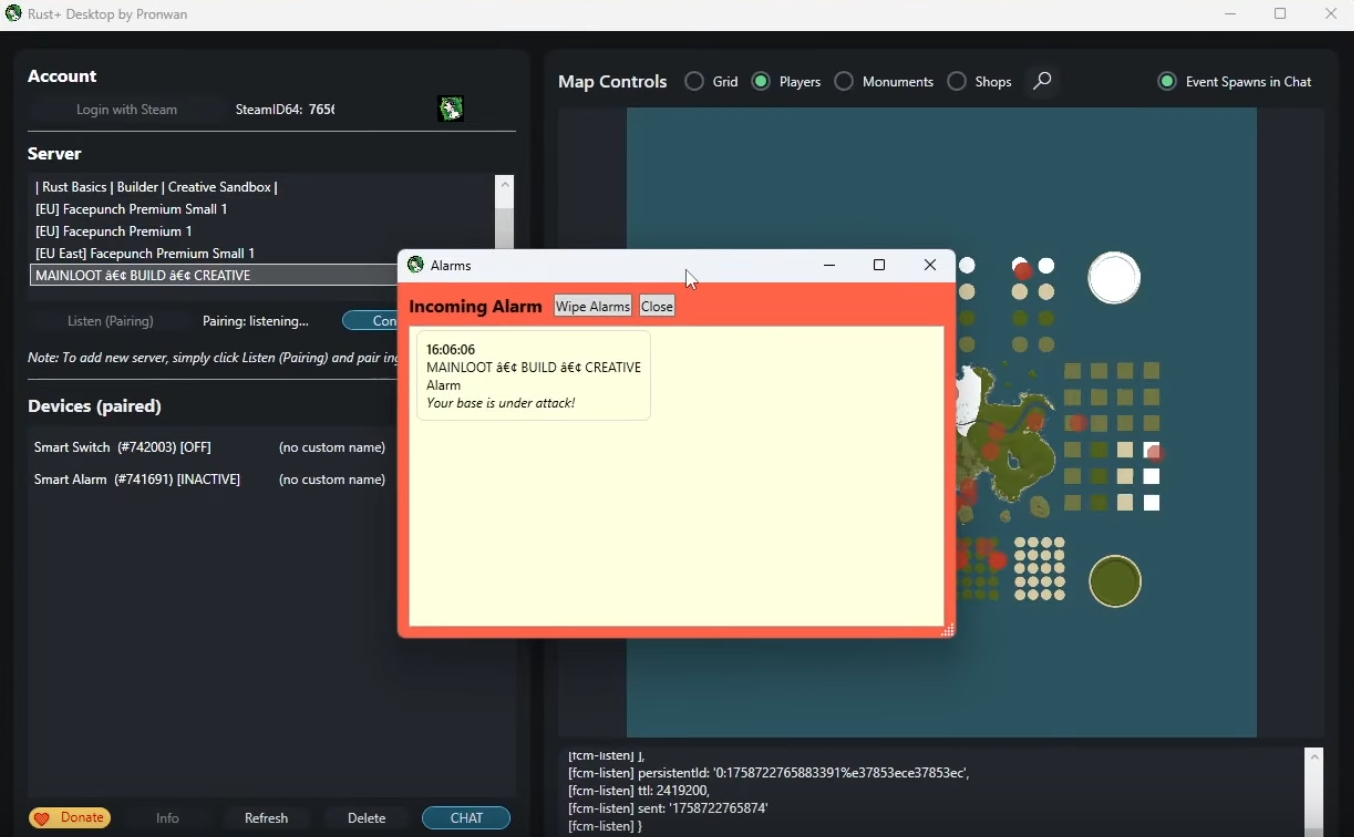1354x837 pixels.
Task: Click the heart Donate button
Action: click(x=70, y=818)
